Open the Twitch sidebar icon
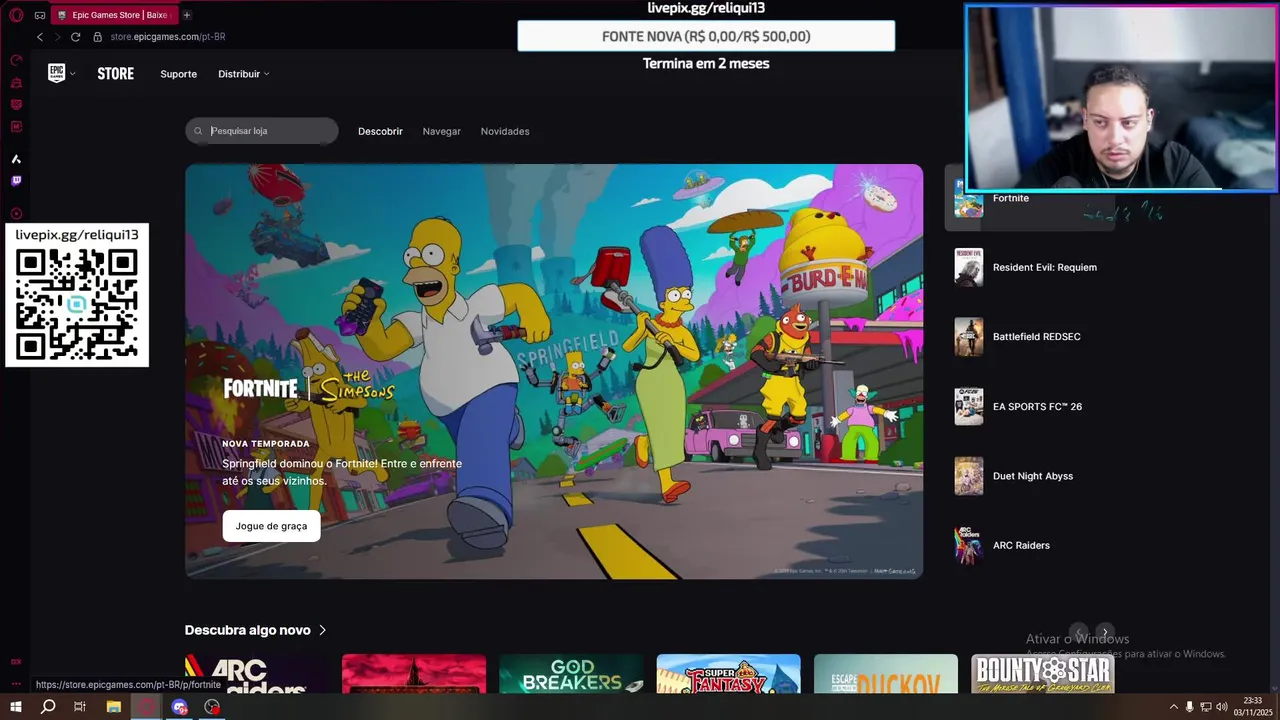1280x720 pixels. [x=16, y=181]
